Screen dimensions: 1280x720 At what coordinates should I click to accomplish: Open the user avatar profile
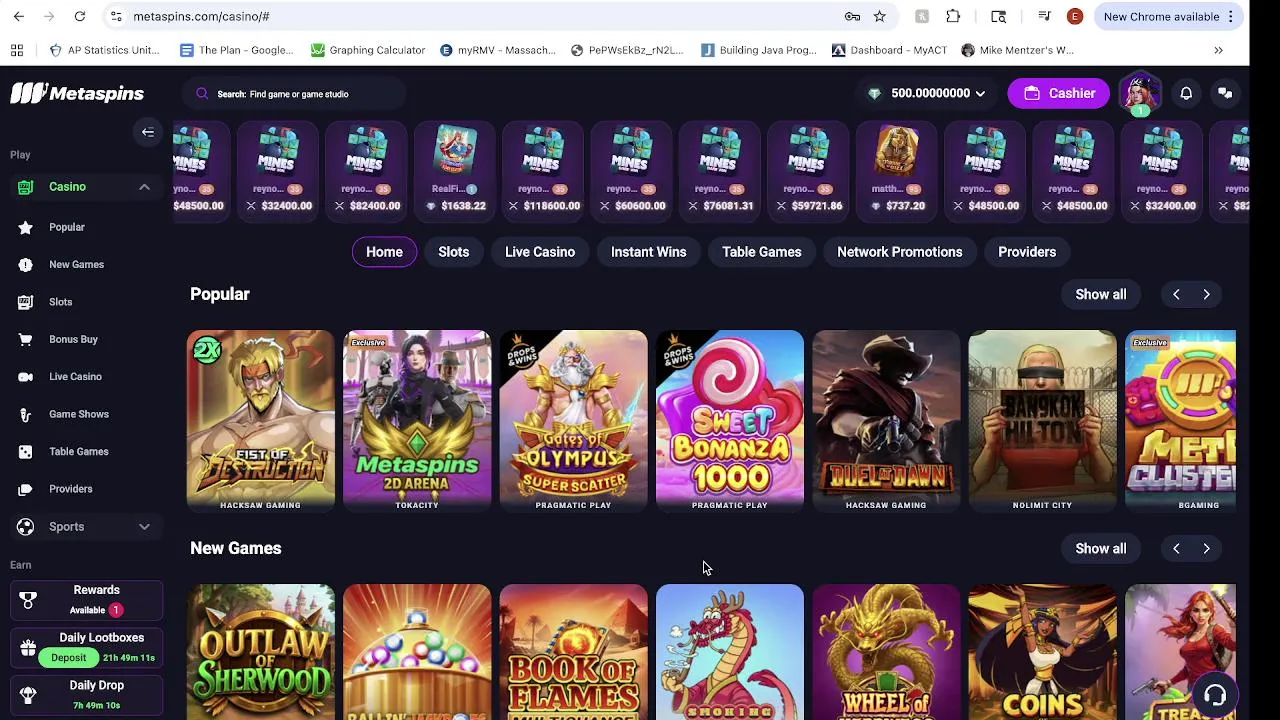[x=1139, y=93]
